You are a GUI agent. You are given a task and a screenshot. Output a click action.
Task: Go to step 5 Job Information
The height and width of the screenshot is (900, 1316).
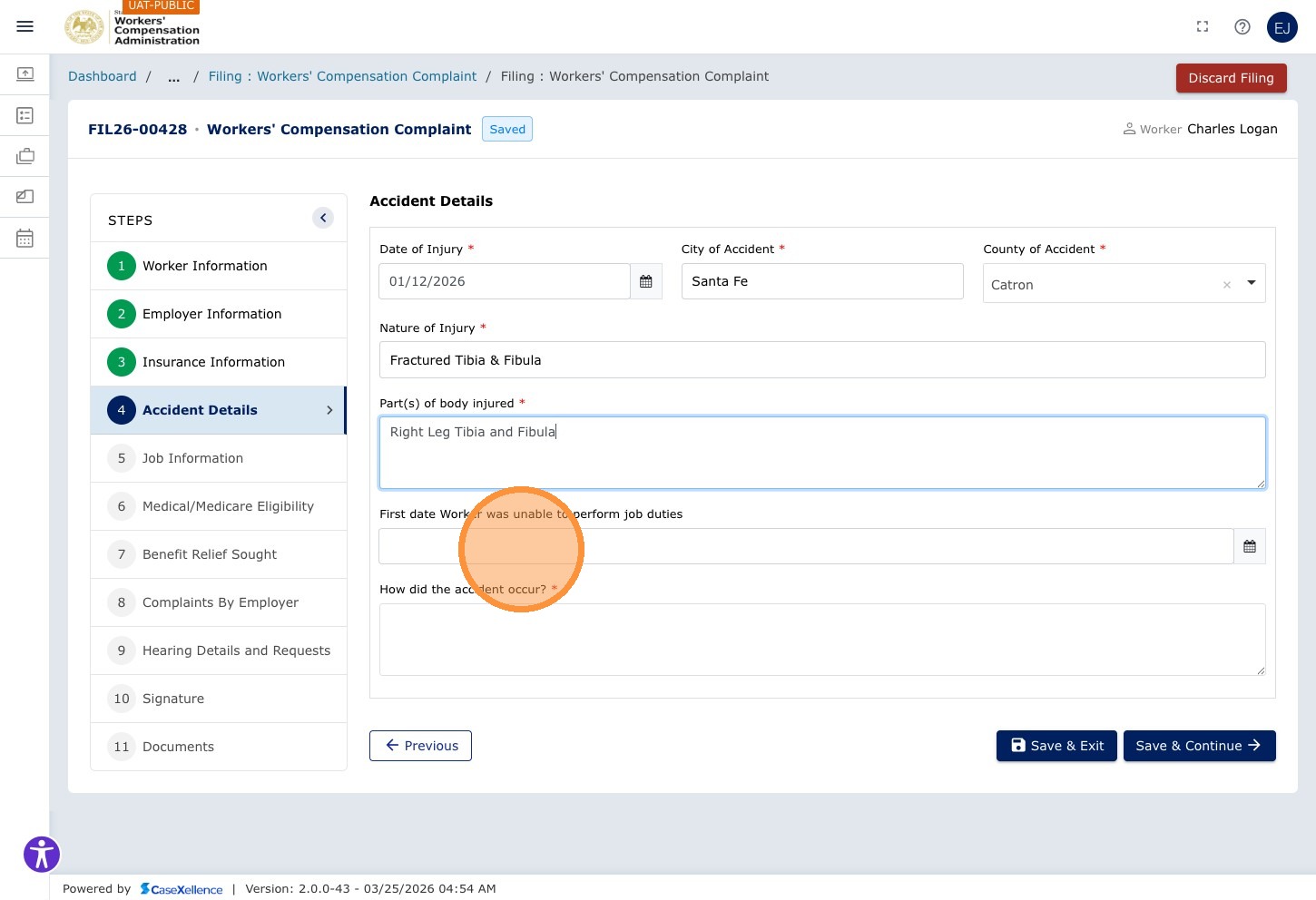219,458
